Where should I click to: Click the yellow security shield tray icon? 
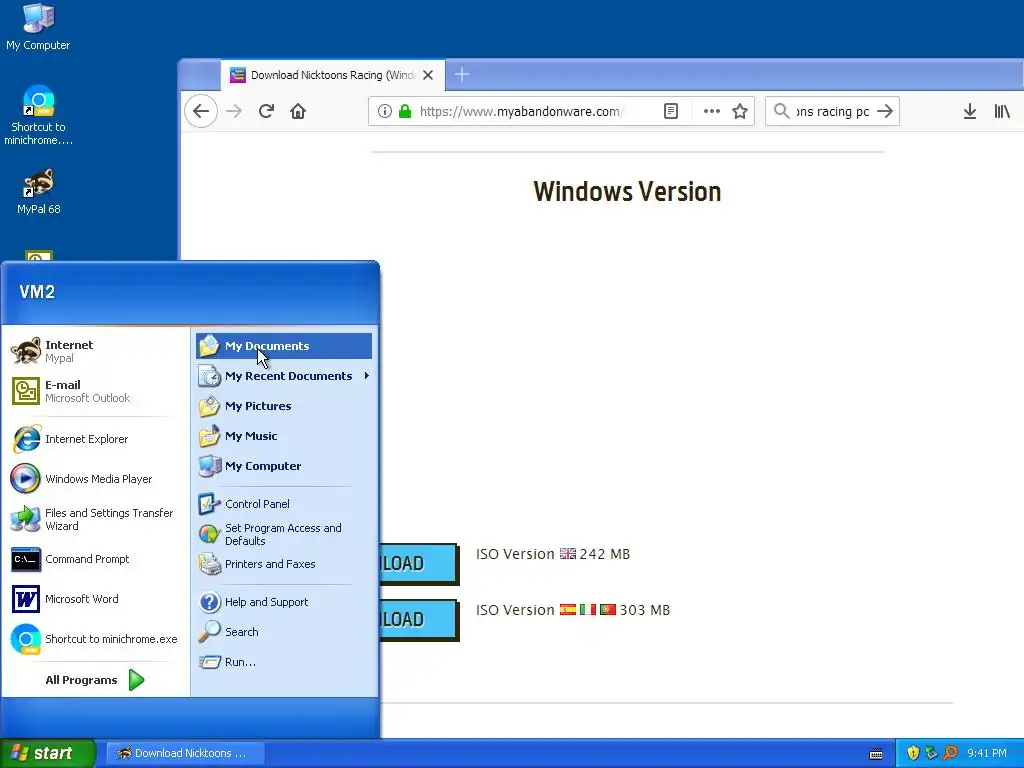[913, 753]
